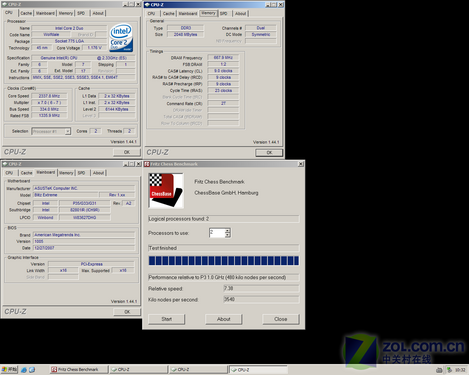Viewport: 469px width, 375px height.
Task: Close the Fritz Chess Benchmark window with X
Action: click(x=301, y=164)
